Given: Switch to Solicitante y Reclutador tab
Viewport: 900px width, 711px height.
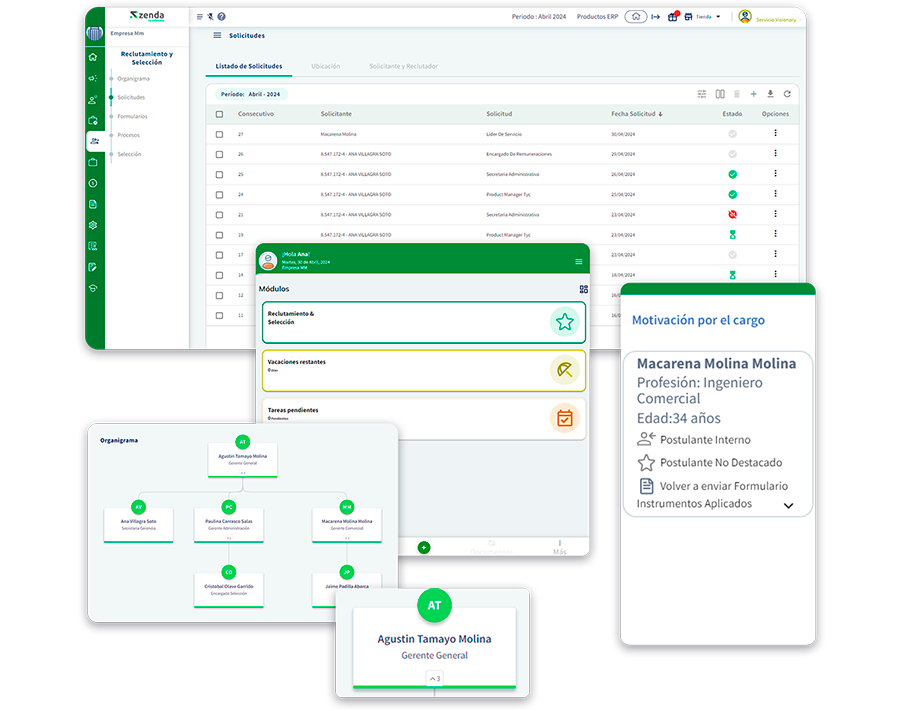Looking at the screenshot, I should (403, 66).
